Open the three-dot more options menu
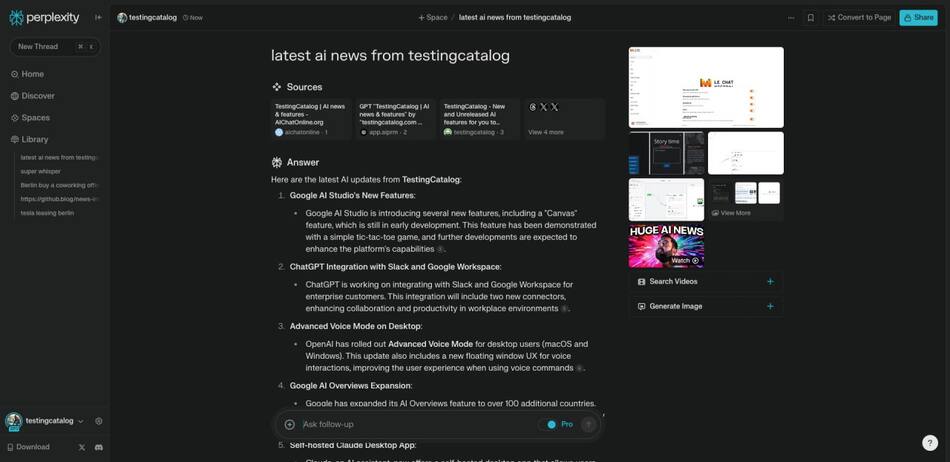This screenshot has height=462, width=950. pyautogui.click(x=791, y=17)
